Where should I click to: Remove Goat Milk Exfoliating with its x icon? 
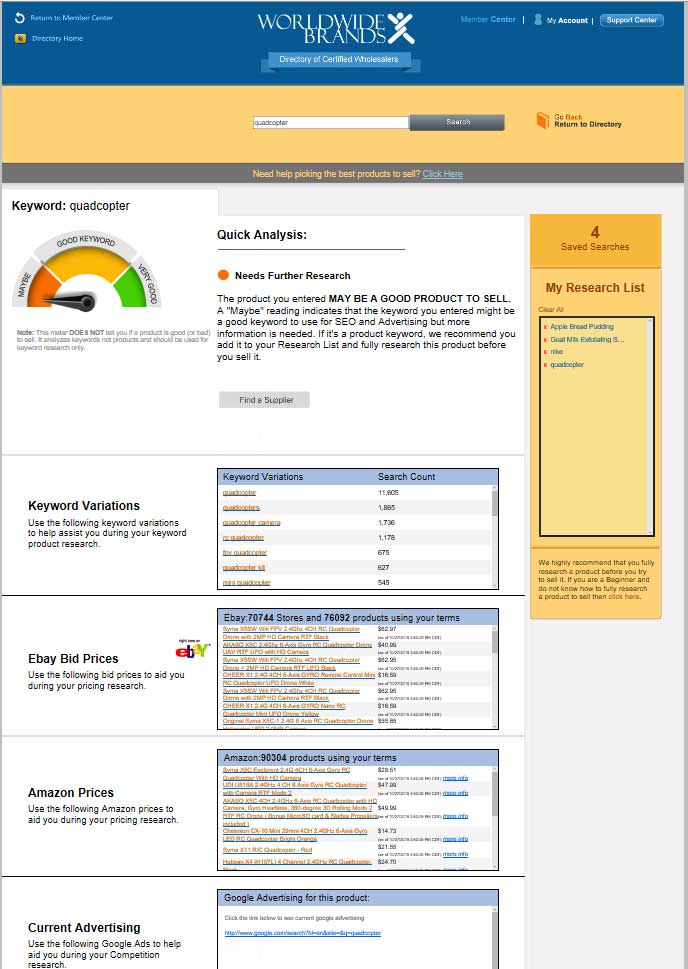pyautogui.click(x=545, y=340)
